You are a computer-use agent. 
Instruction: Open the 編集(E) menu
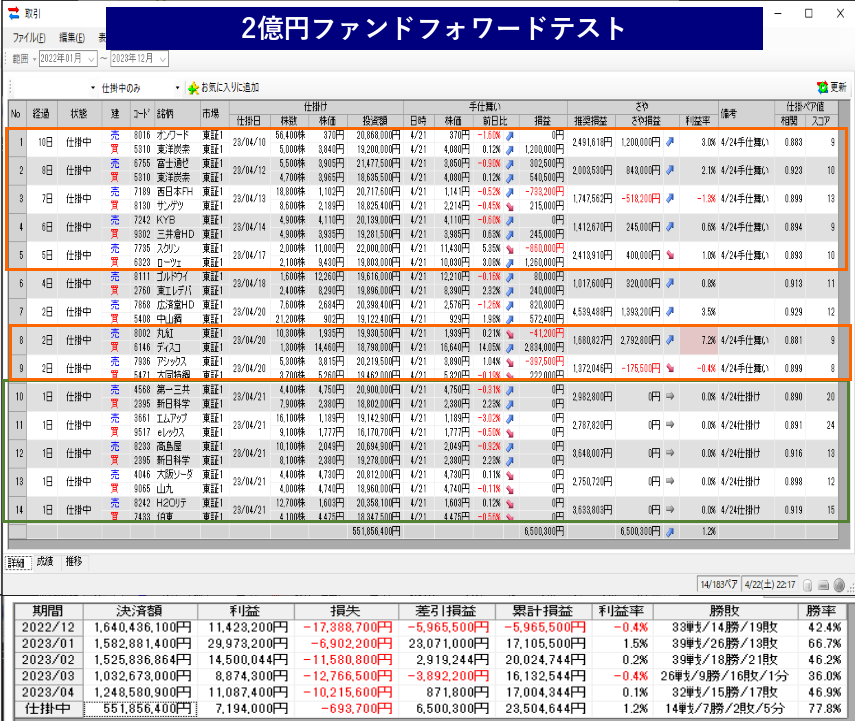pyautogui.click(x=72, y=37)
